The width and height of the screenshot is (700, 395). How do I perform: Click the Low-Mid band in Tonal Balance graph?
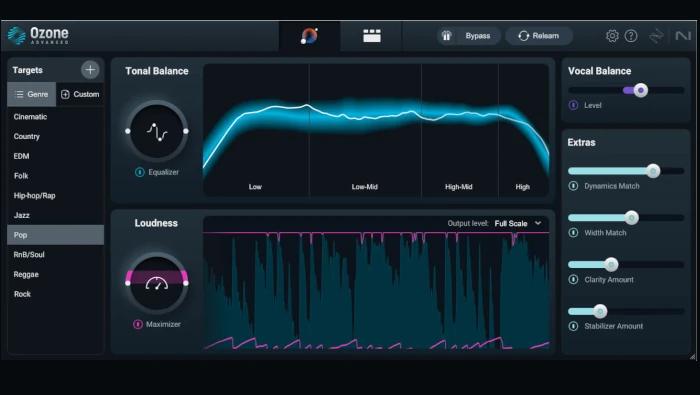tap(365, 129)
